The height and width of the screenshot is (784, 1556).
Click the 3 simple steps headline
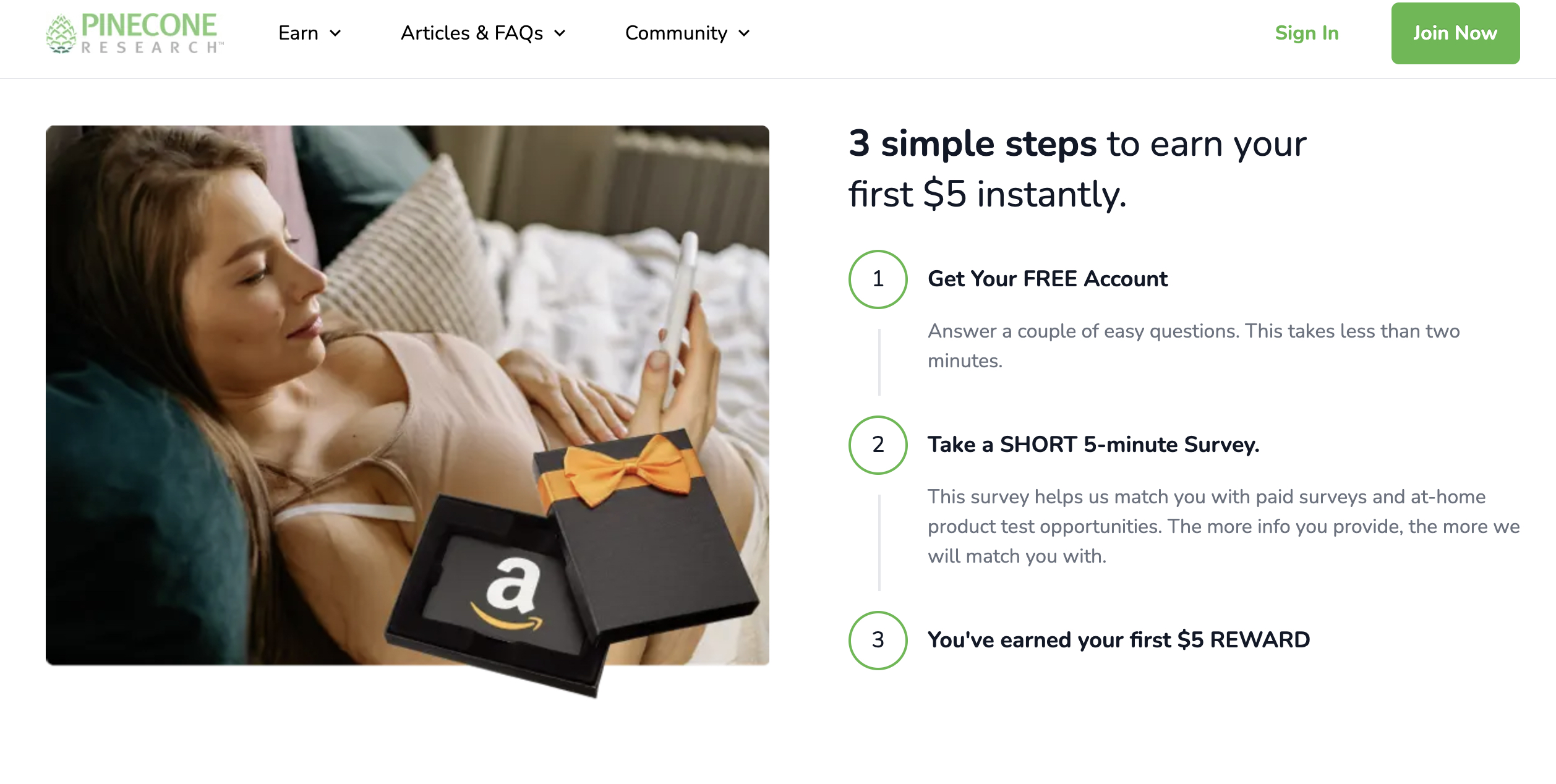coord(1077,169)
